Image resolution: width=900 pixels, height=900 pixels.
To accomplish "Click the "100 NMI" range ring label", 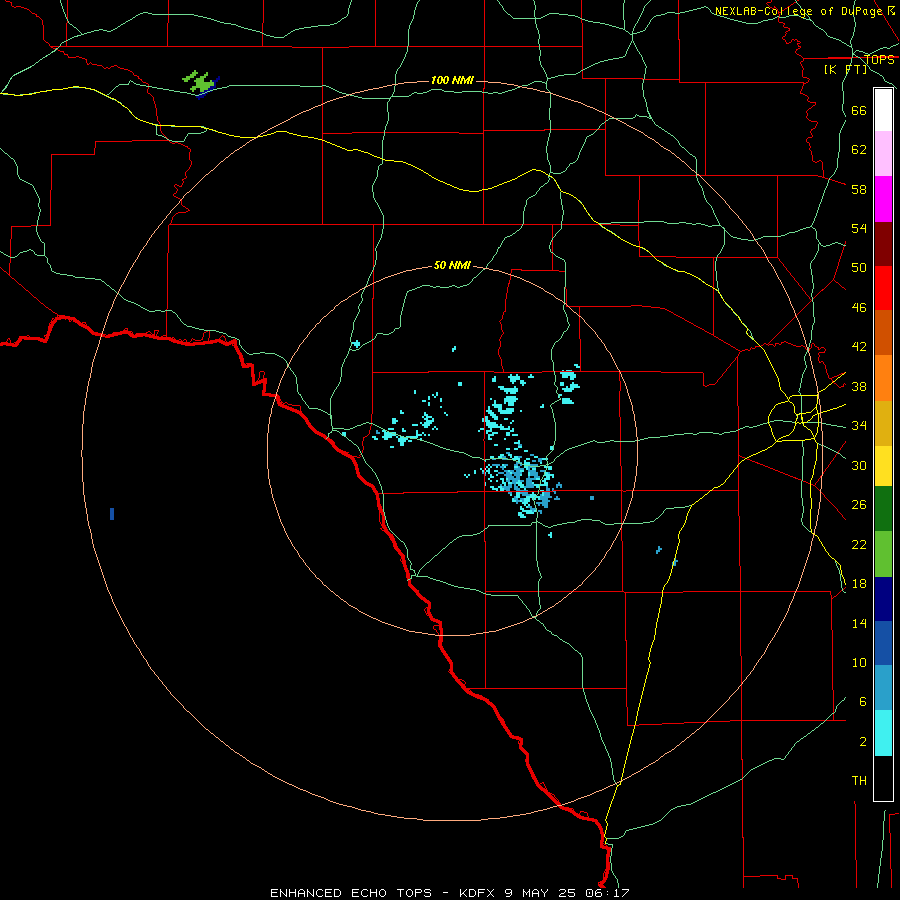I will [452, 80].
